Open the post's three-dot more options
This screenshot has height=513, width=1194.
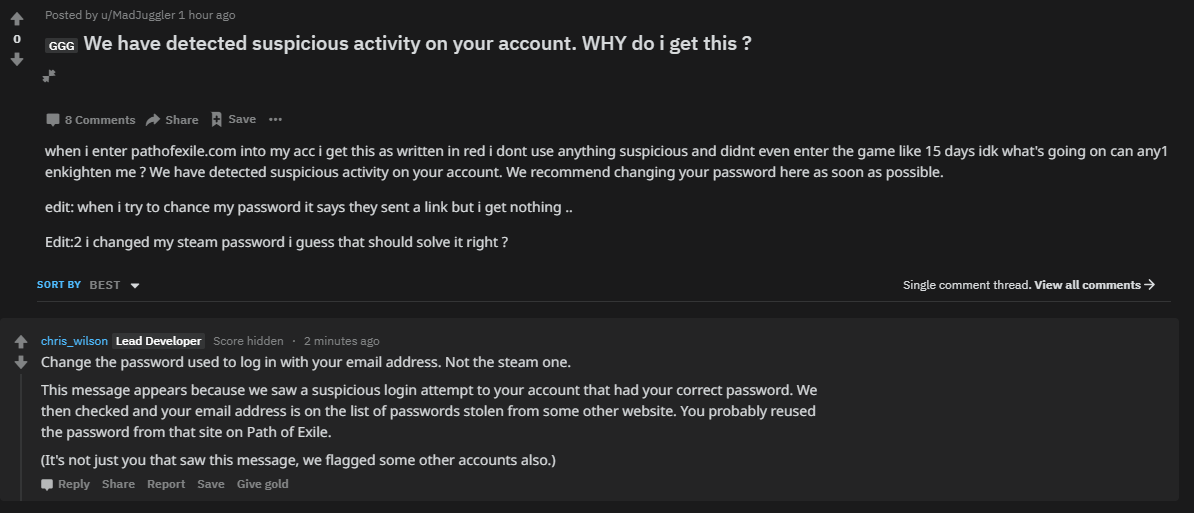276,120
